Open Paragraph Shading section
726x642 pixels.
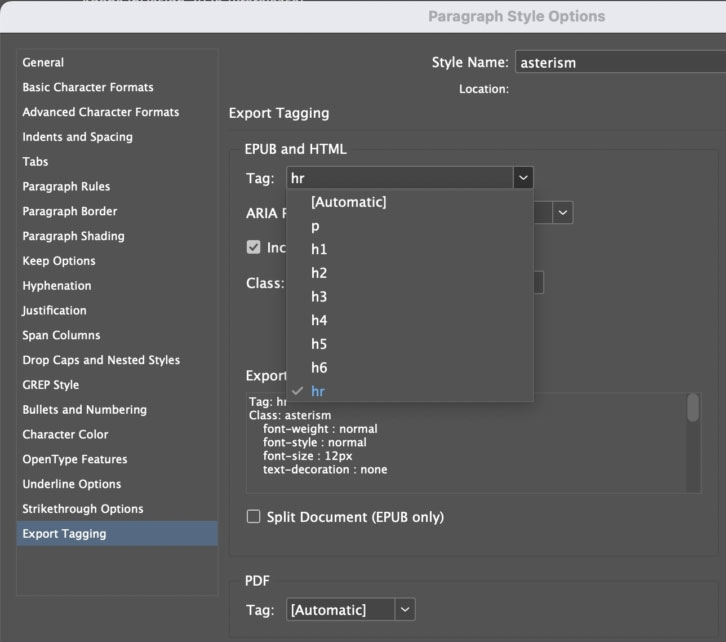point(117,236)
